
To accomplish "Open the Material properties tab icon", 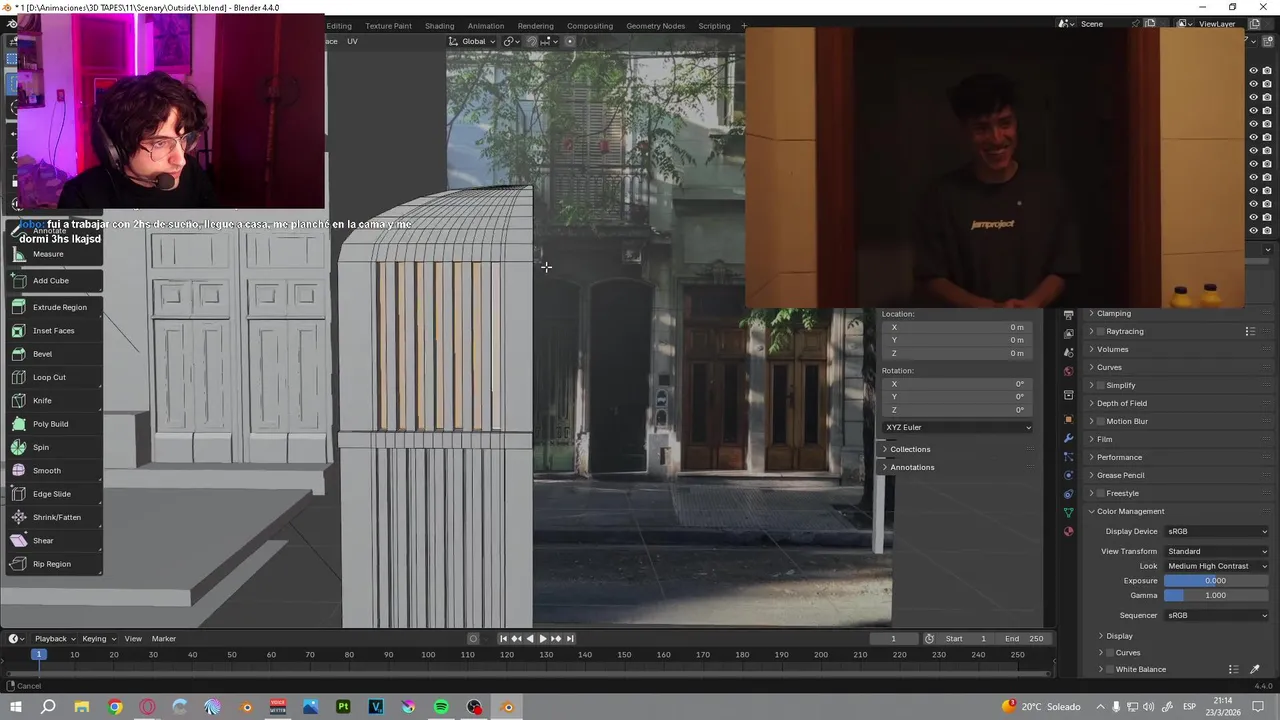I will pyautogui.click(x=1068, y=531).
